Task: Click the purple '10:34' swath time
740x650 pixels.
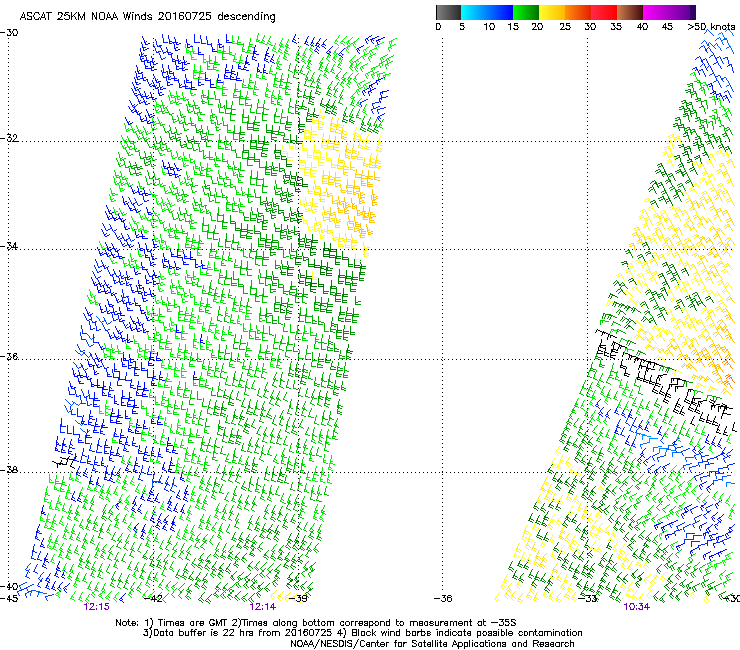Action: (x=637, y=607)
